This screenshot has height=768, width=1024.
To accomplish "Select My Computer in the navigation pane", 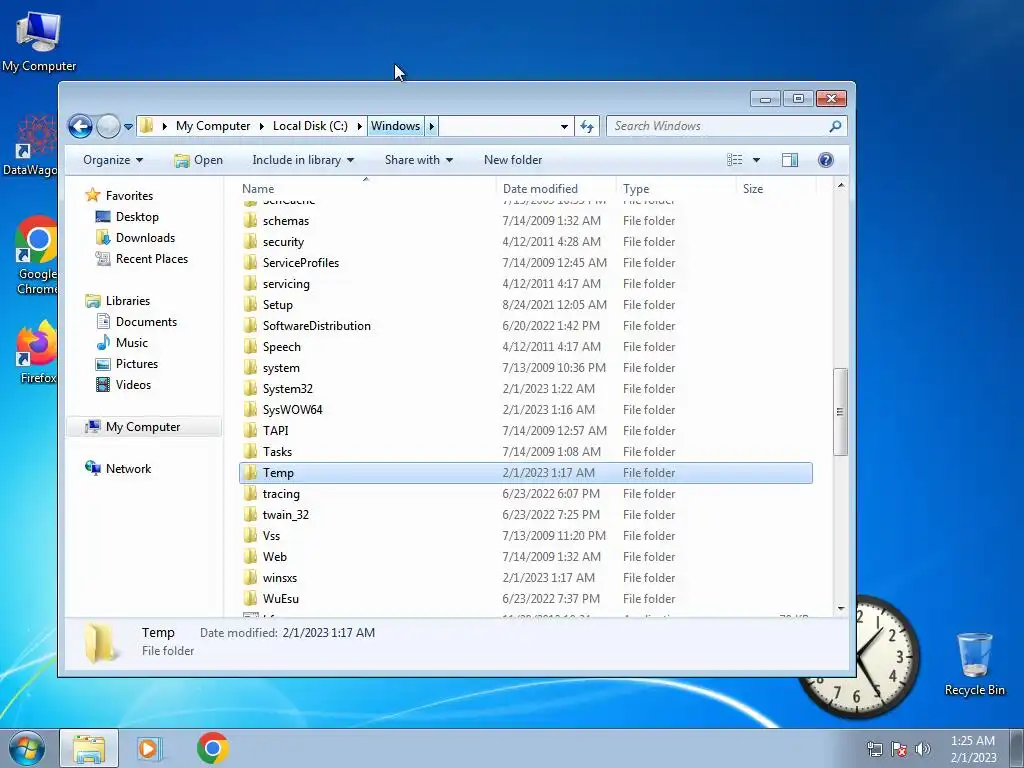I will tap(143, 427).
